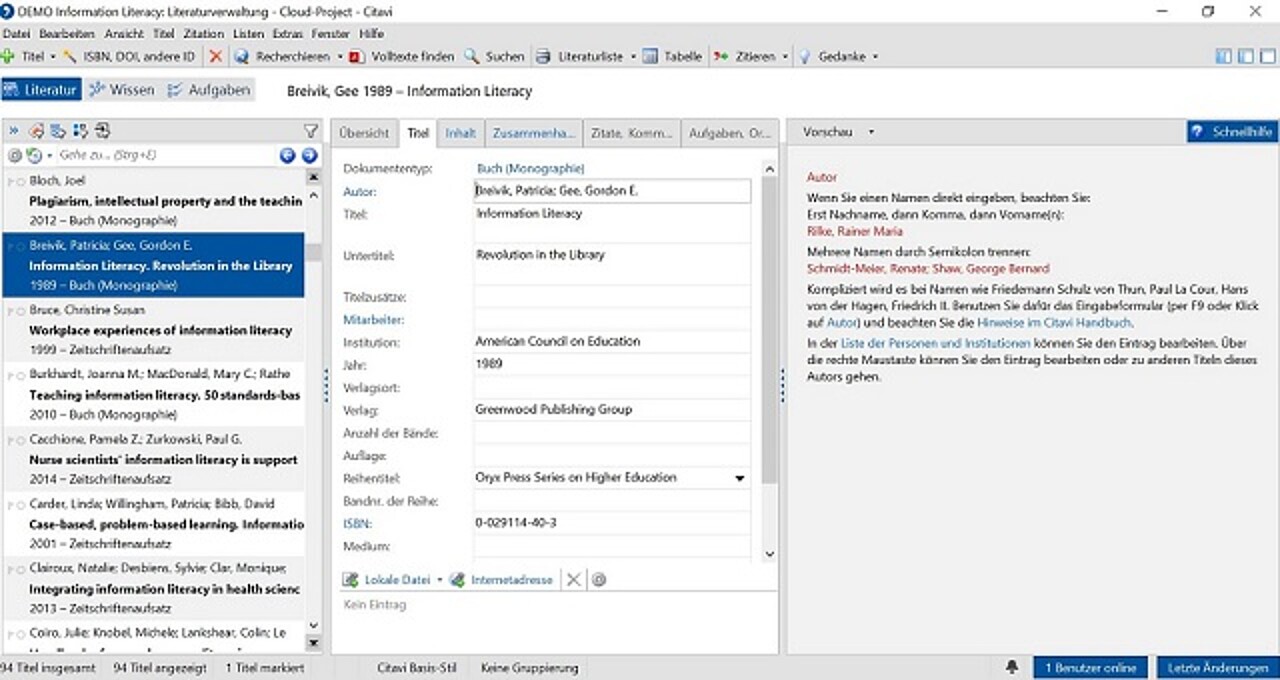
Task: Toggle the three-pane layout icon at top right
Action: [x=1223, y=57]
